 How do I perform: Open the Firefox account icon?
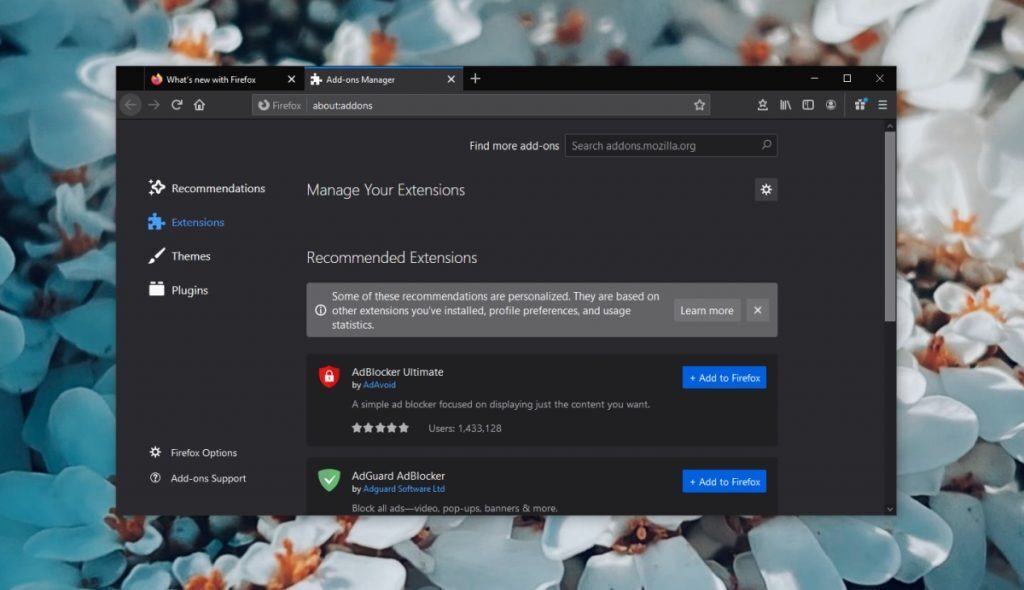click(831, 104)
